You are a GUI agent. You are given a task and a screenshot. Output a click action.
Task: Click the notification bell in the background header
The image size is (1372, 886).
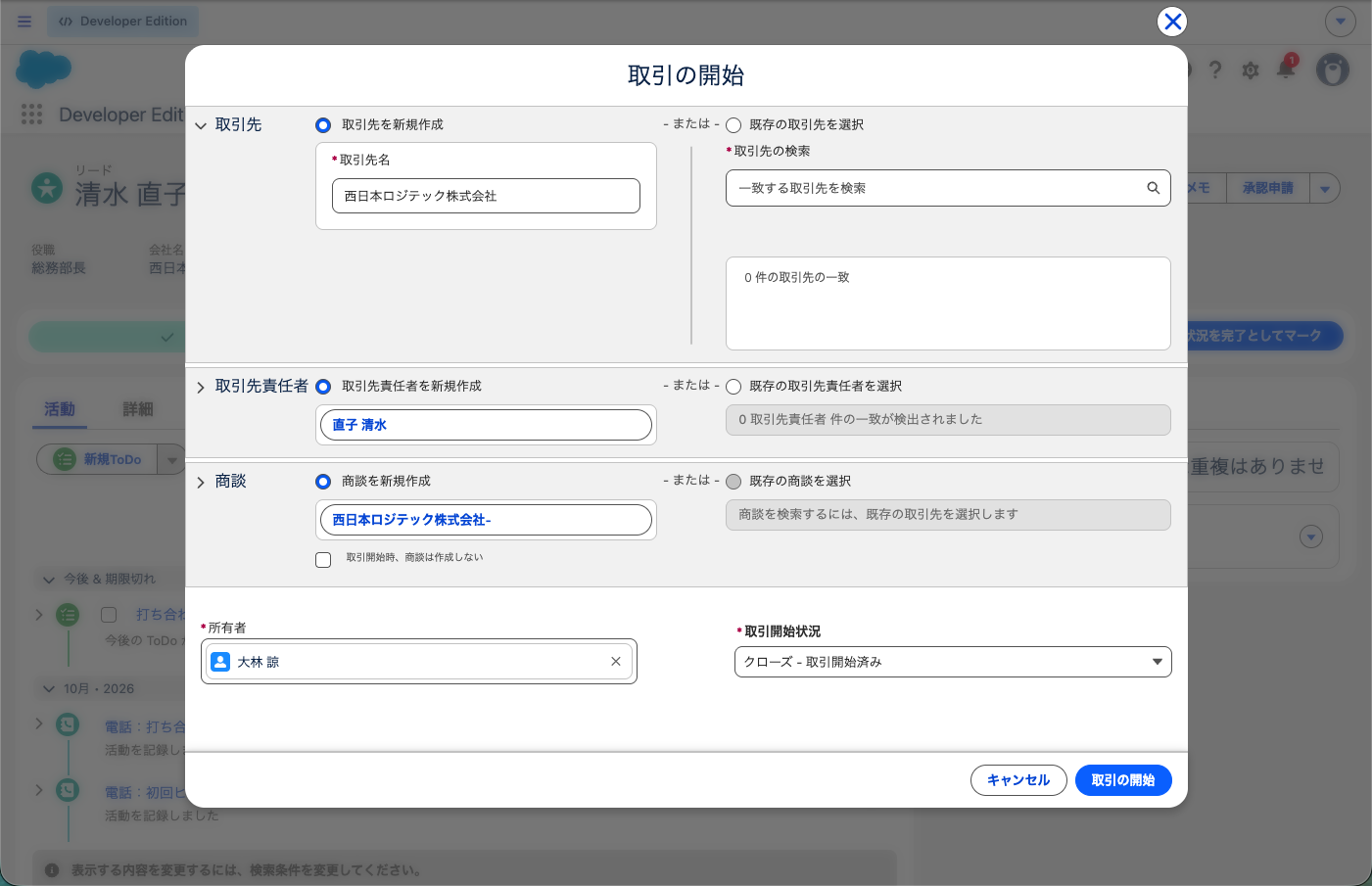[1286, 69]
